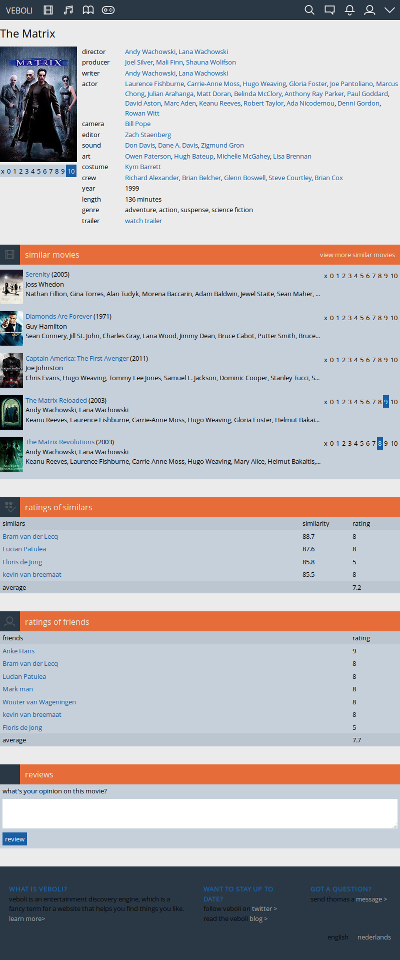Open Mark man friend profile

18,689
